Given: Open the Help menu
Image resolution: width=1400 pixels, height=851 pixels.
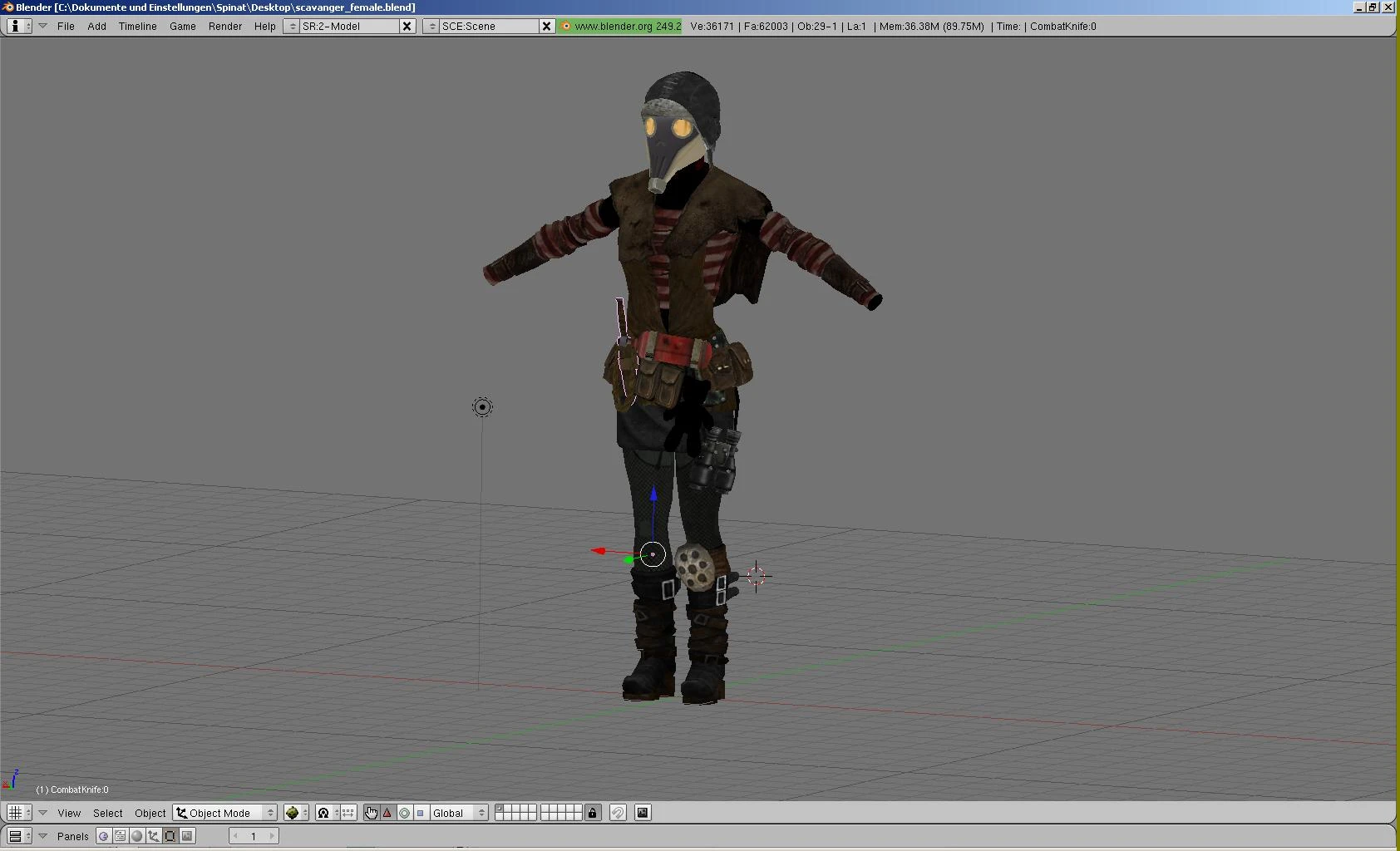Looking at the screenshot, I should pos(264,26).
